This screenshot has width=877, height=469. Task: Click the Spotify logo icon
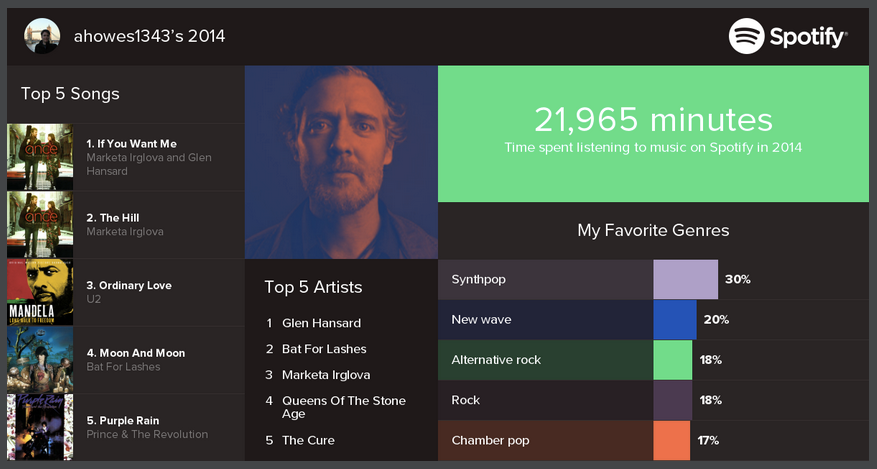(746, 36)
